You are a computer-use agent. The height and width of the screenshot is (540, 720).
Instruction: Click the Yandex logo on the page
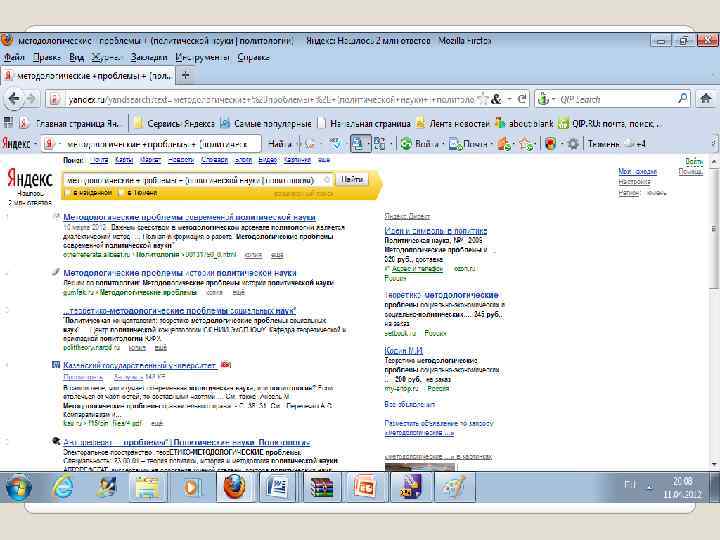click(30, 179)
